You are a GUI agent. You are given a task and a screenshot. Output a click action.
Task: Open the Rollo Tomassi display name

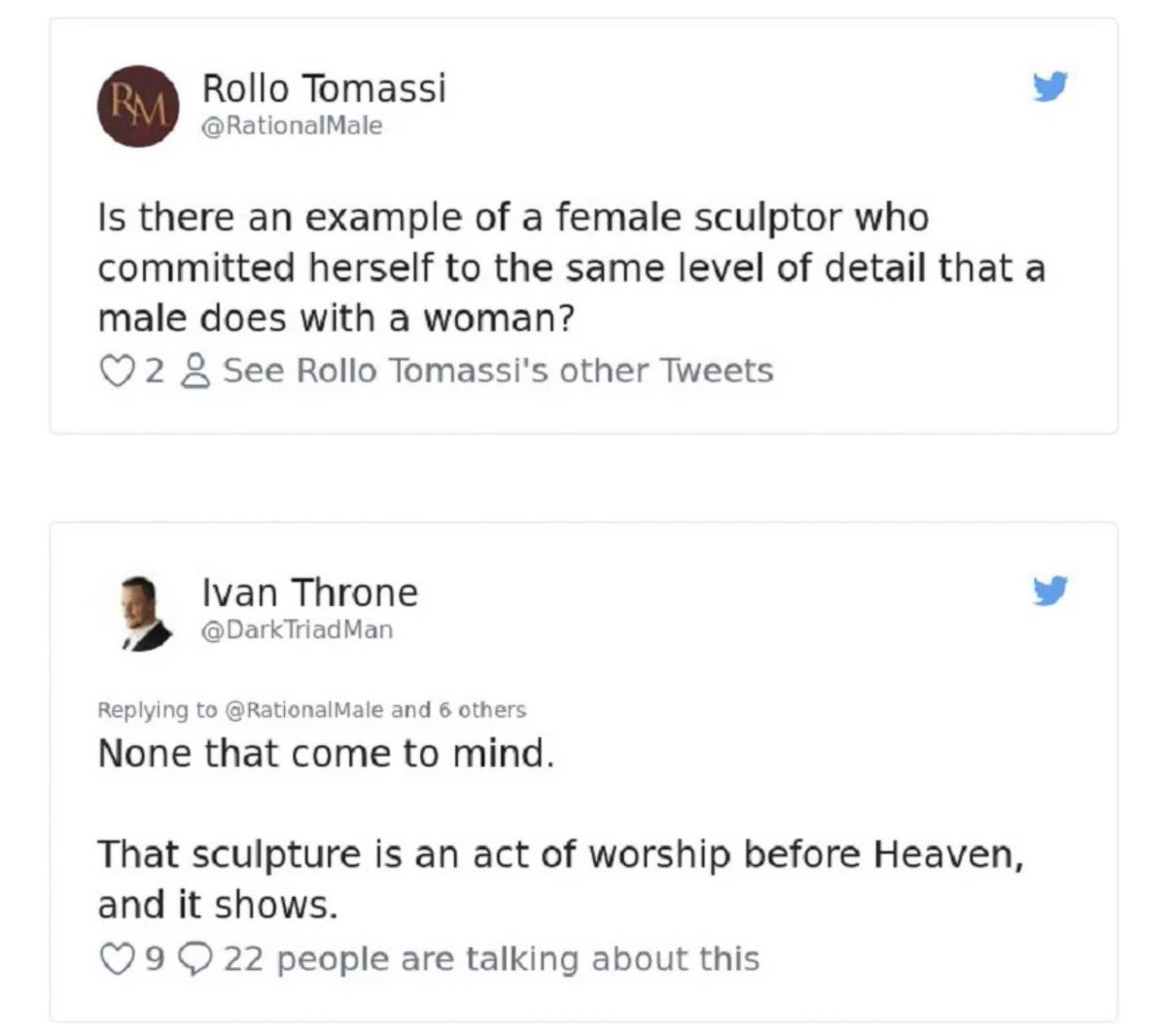point(324,89)
